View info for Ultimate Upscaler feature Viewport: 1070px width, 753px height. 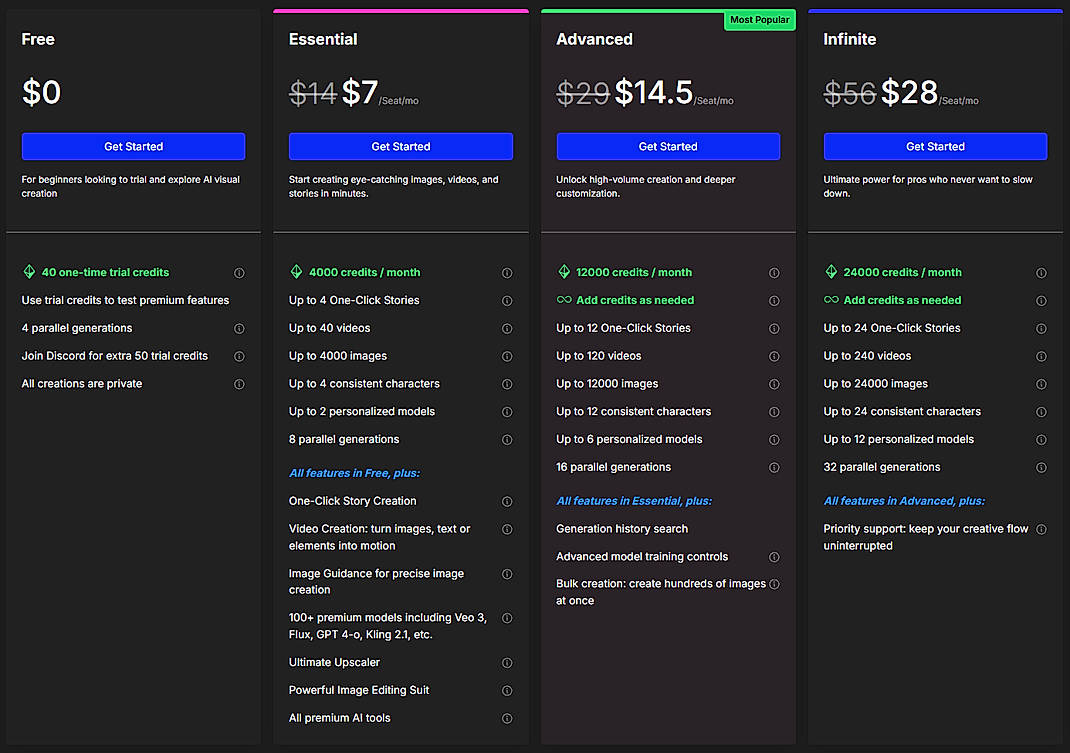(507, 662)
